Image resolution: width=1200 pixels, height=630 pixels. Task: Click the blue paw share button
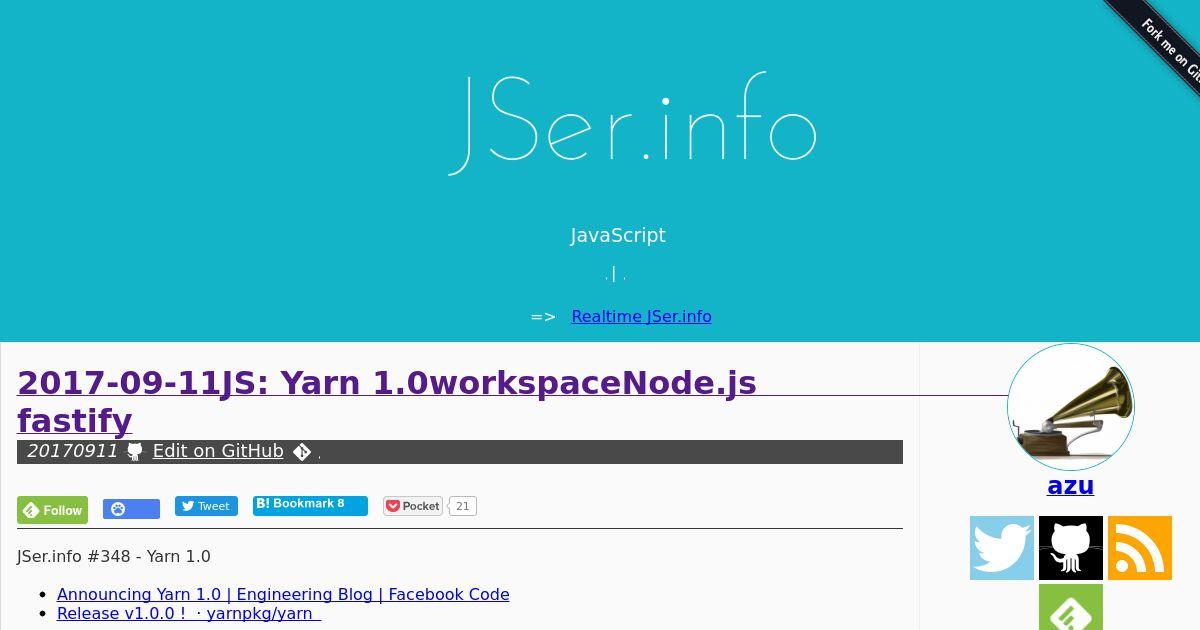click(x=131, y=509)
